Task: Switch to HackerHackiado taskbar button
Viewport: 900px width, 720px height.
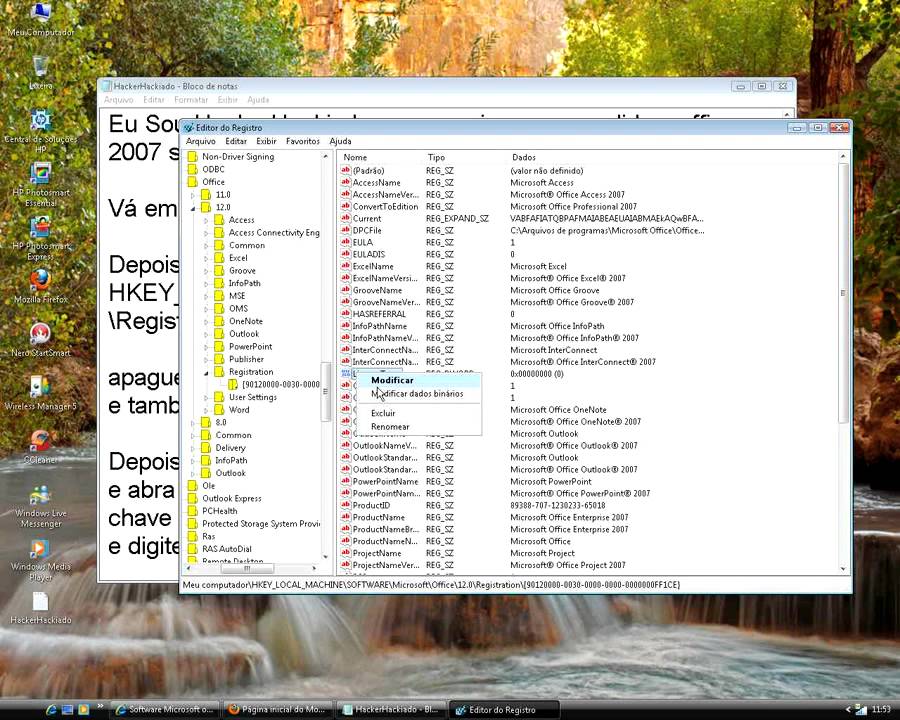Action: click(x=390, y=710)
